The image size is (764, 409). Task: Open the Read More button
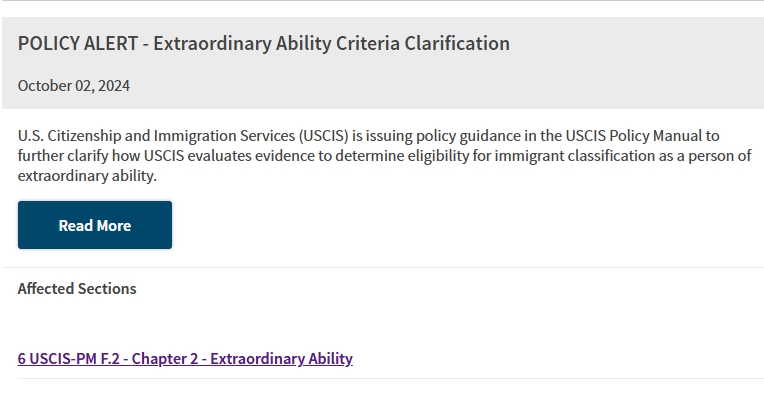(x=95, y=225)
